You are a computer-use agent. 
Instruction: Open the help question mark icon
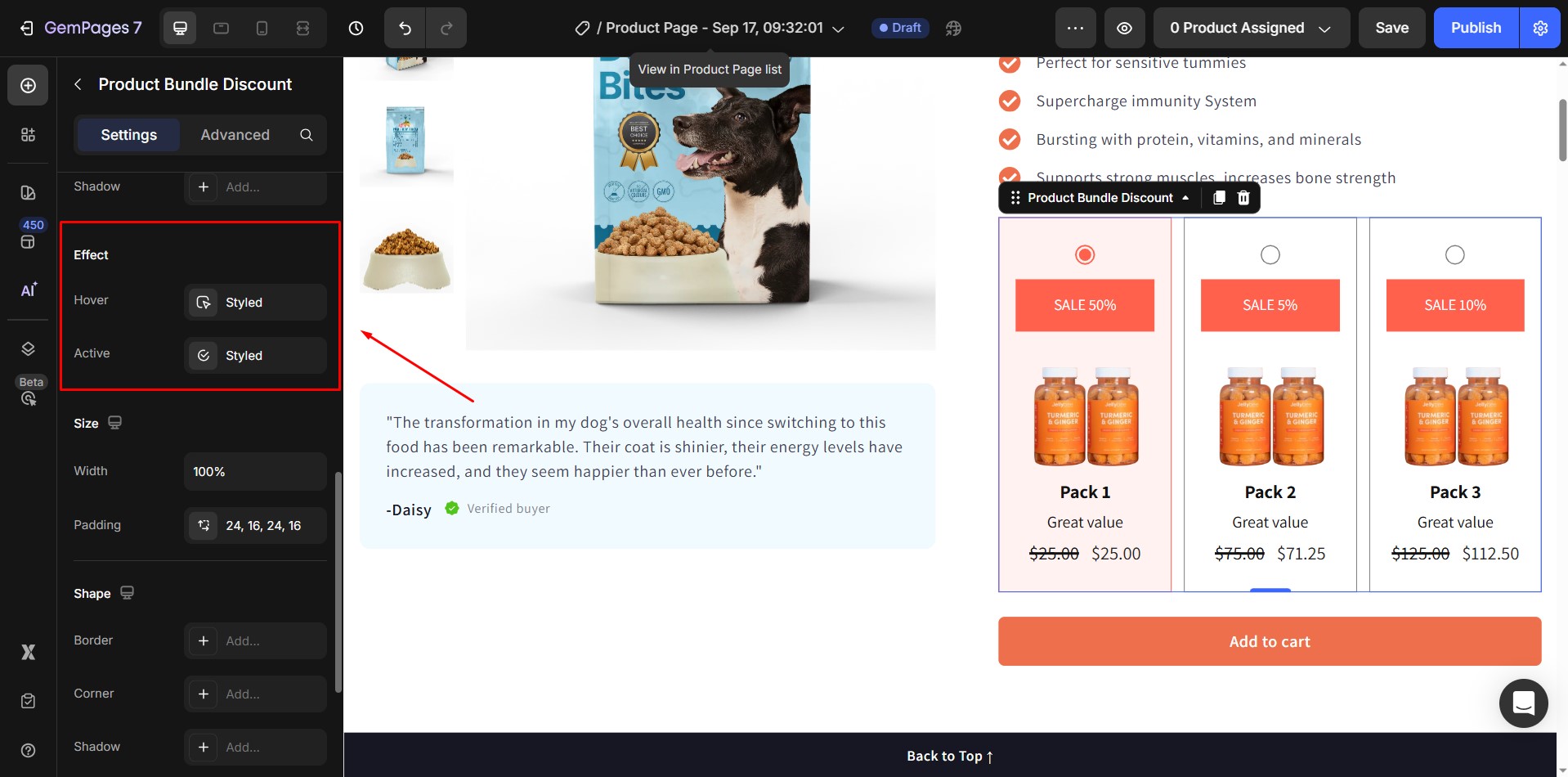(x=28, y=750)
